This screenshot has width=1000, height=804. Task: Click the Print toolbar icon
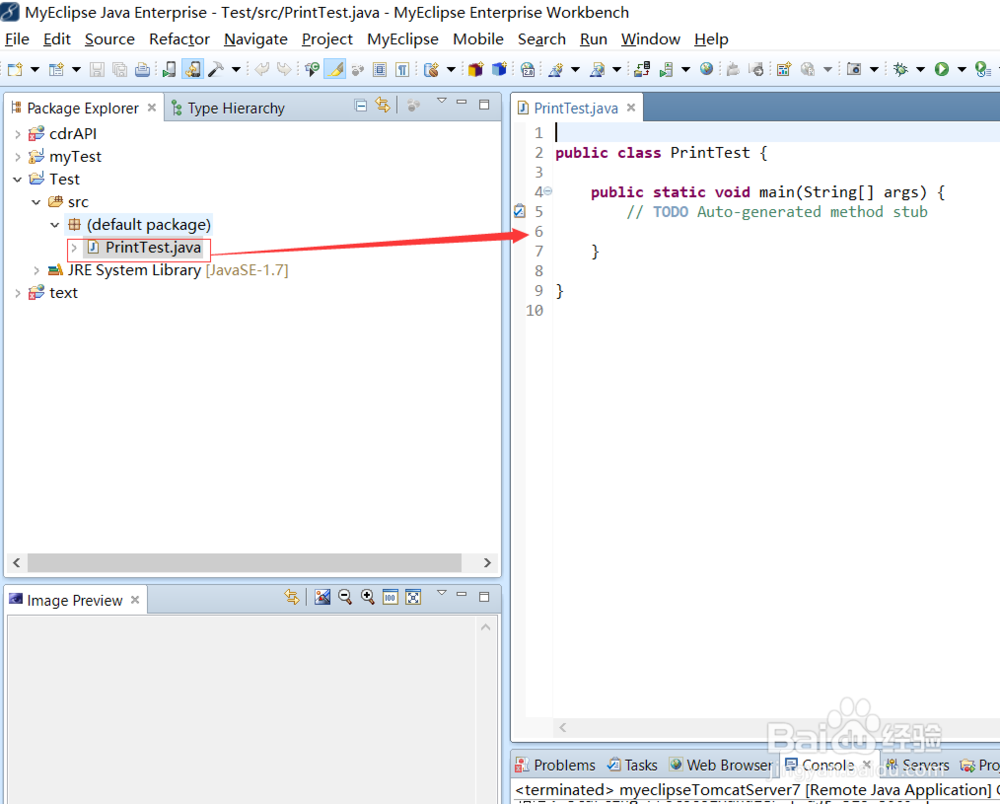(x=142, y=69)
